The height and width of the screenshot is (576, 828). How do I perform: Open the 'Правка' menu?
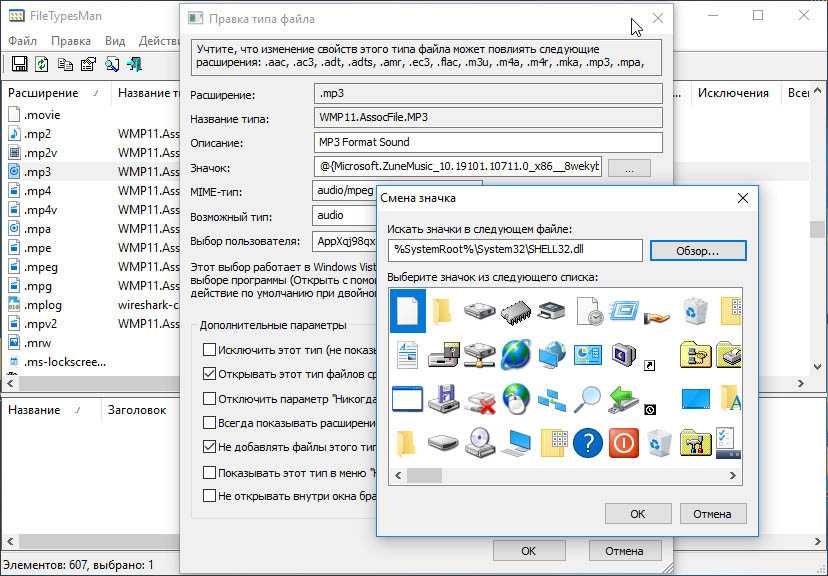tap(70, 41)
